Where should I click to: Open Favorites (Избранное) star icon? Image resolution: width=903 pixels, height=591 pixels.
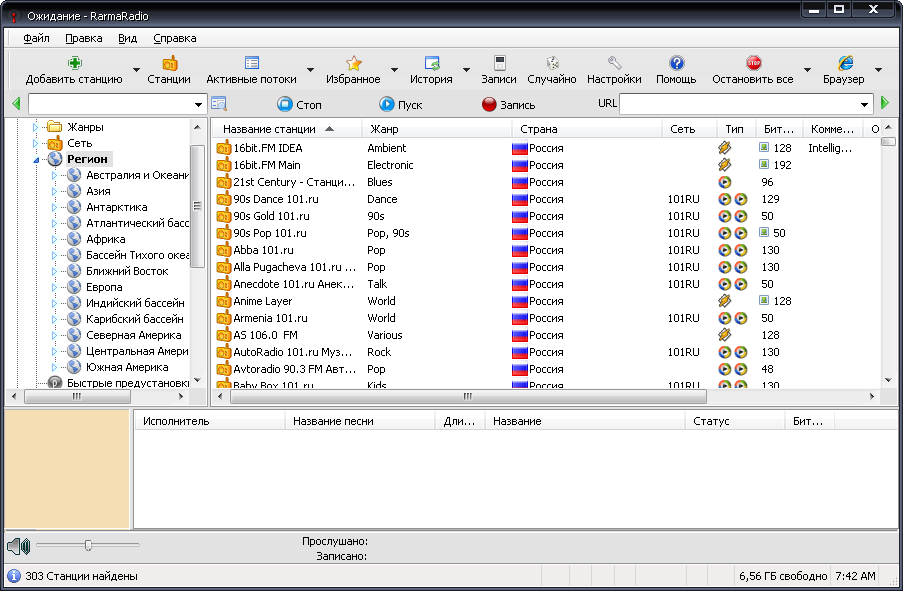[x=353, y=63]
